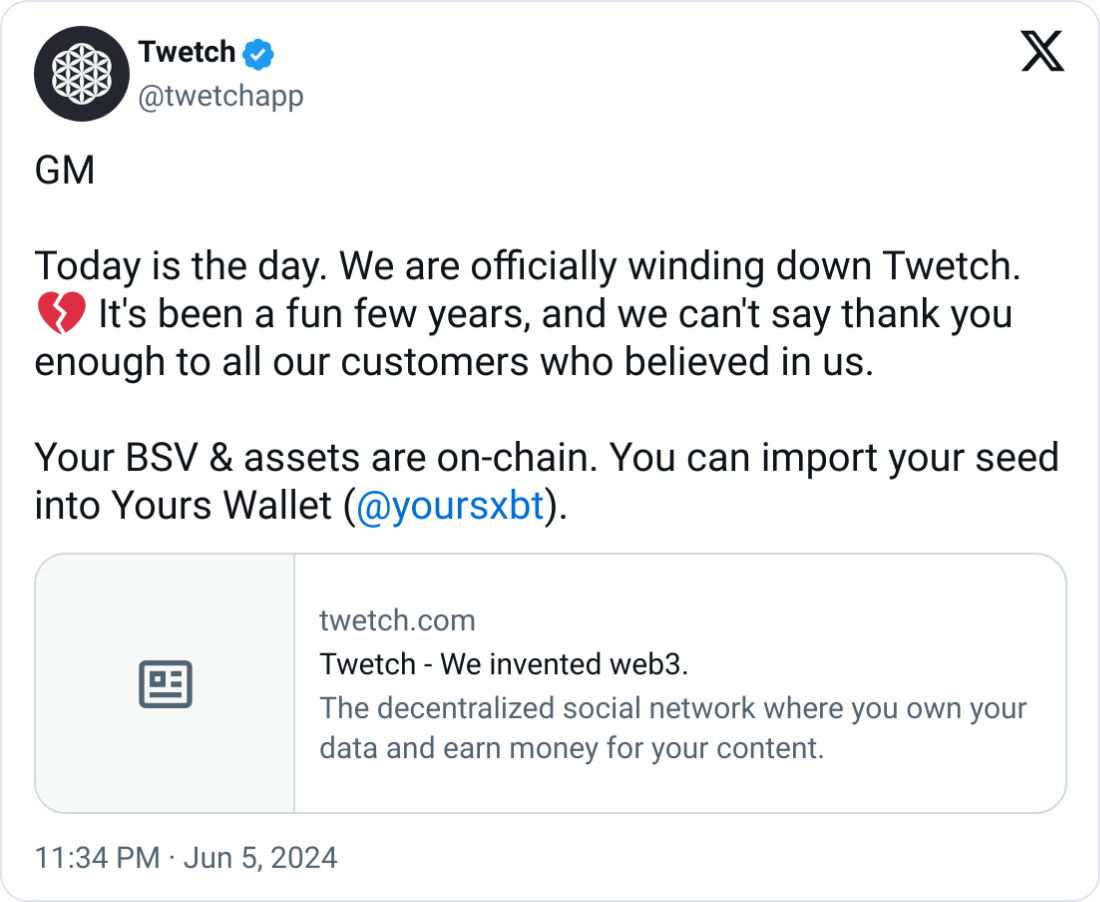
Task: Click the 'earn money for your content' text
Action: click(x=633, y=748)
